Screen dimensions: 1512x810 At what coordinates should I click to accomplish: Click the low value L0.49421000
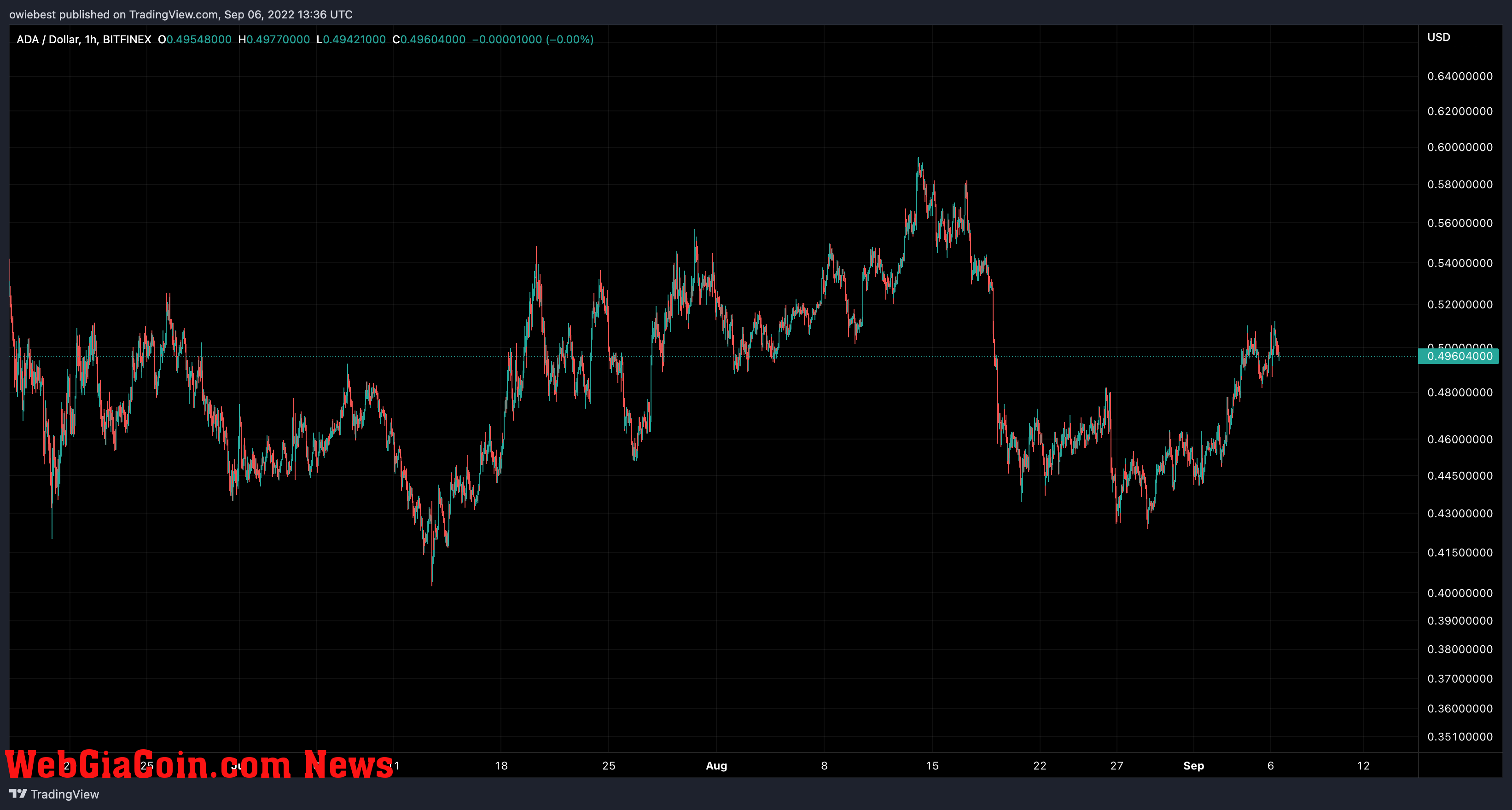point(351,39)
